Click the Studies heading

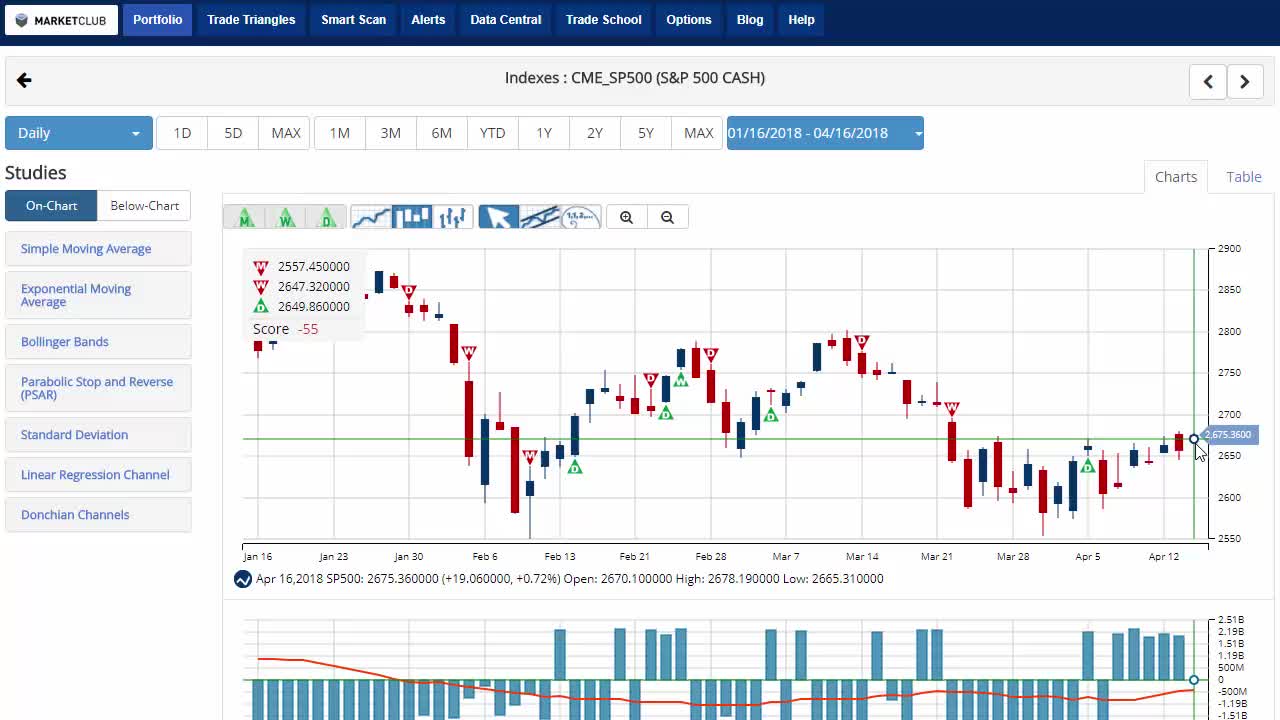click(x=36, y=173)
